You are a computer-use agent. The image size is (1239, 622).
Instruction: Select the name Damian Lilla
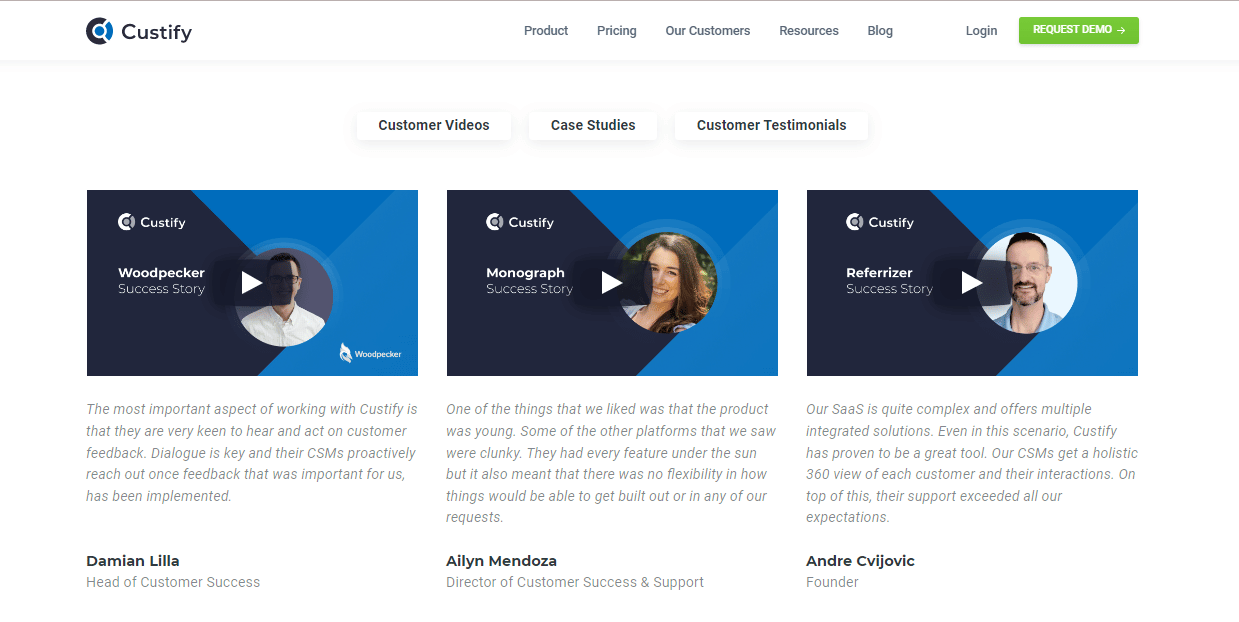point(133,561)
